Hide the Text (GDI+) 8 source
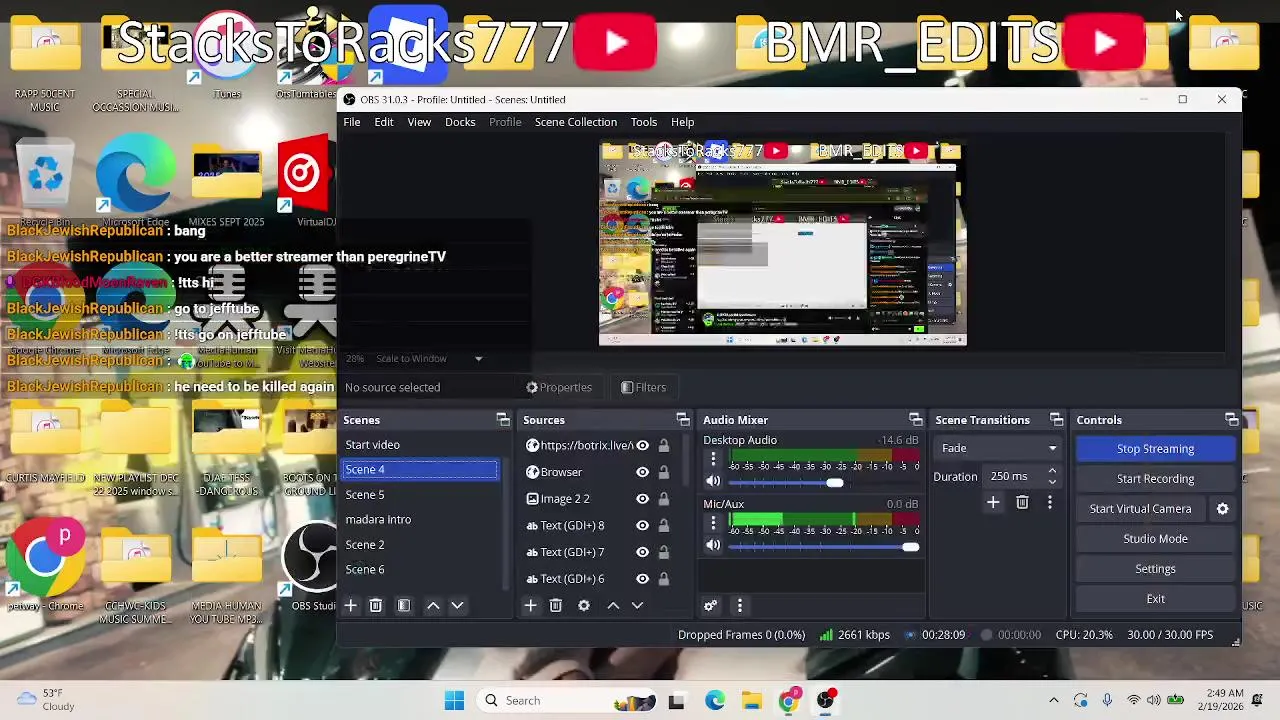 (x=643, y=526)
